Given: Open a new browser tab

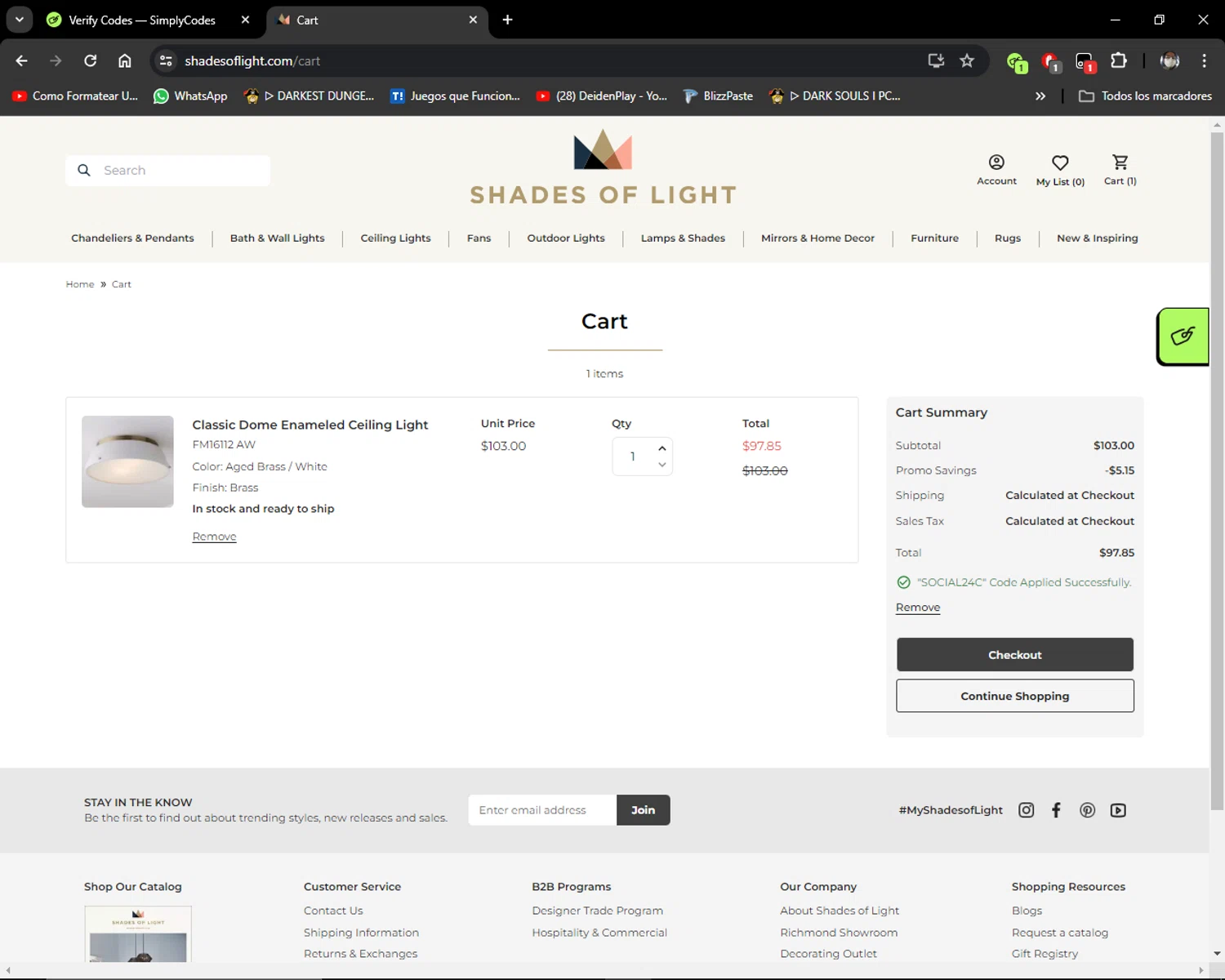Looking at the screenshot, I should [x=507, y=20].
